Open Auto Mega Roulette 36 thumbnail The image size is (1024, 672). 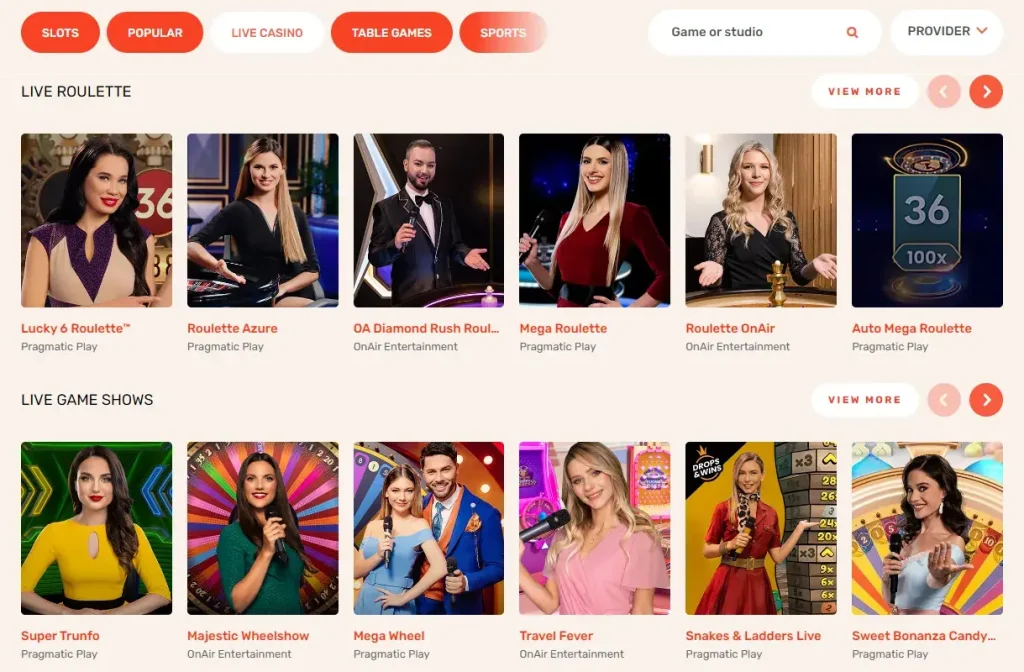coord(927,220)
